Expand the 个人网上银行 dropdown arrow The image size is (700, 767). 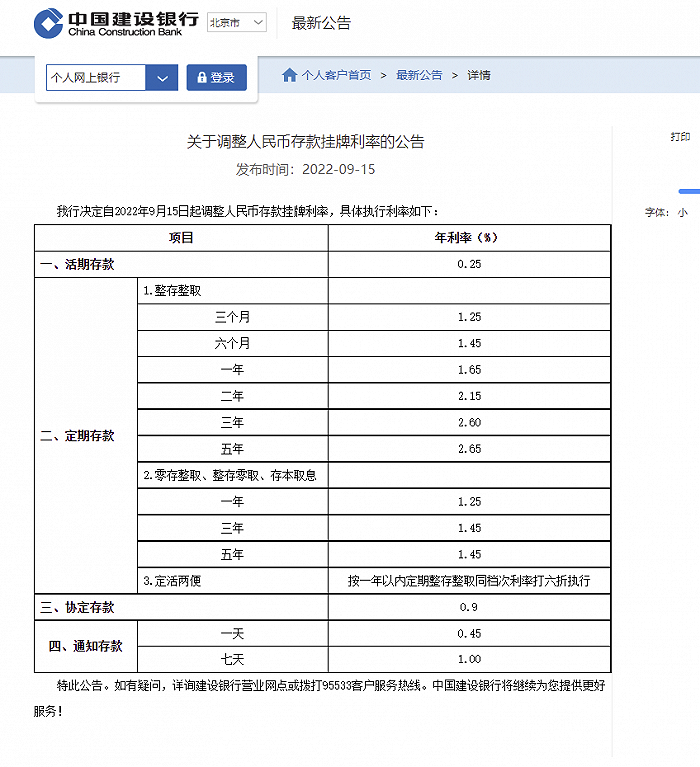[162, 77]
